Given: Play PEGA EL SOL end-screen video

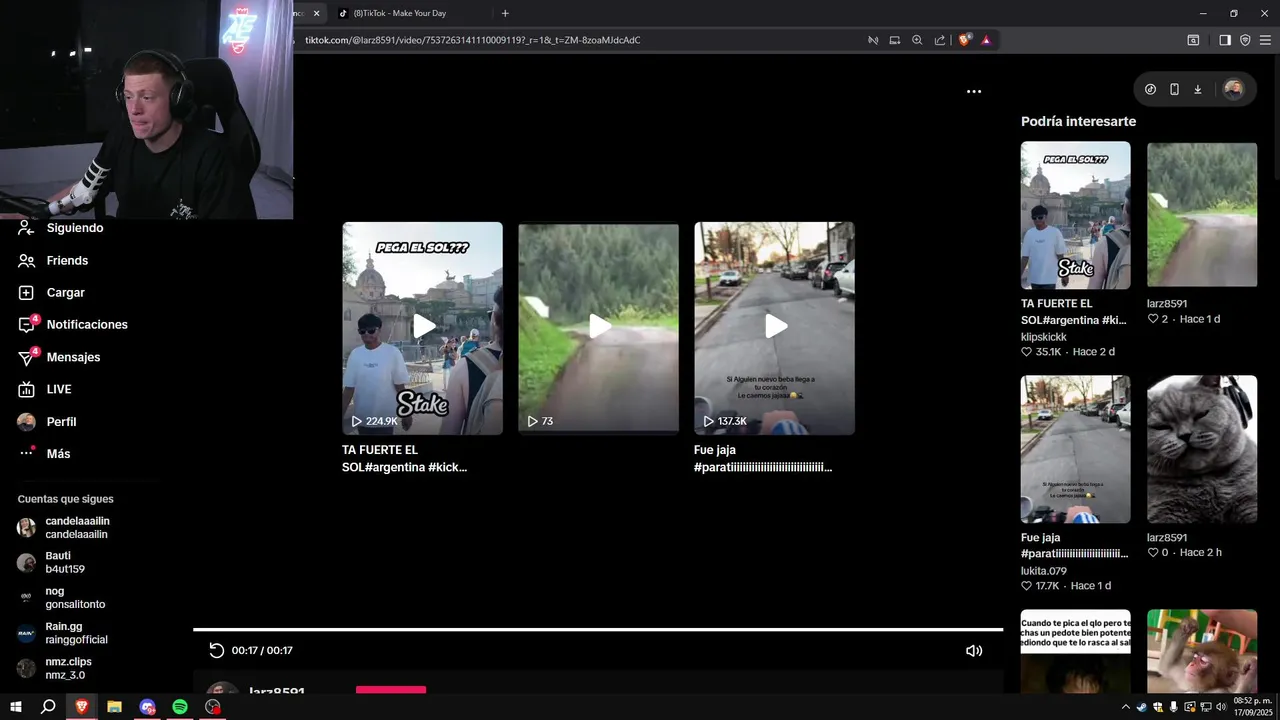Looking at the screenshot, I should pos(422,328).
